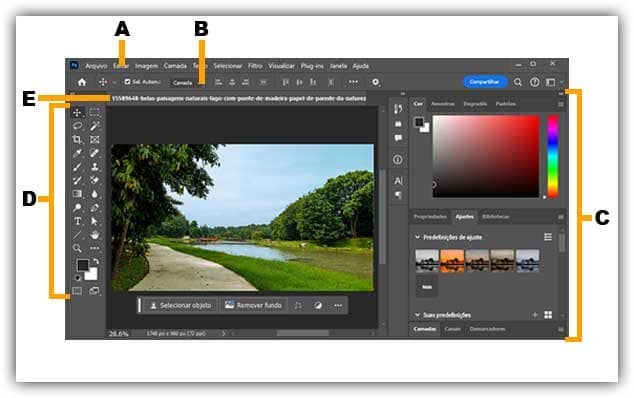Open the collapsed History panel icon
Viewport: 634px width, 398px height.
pos(398,109)
